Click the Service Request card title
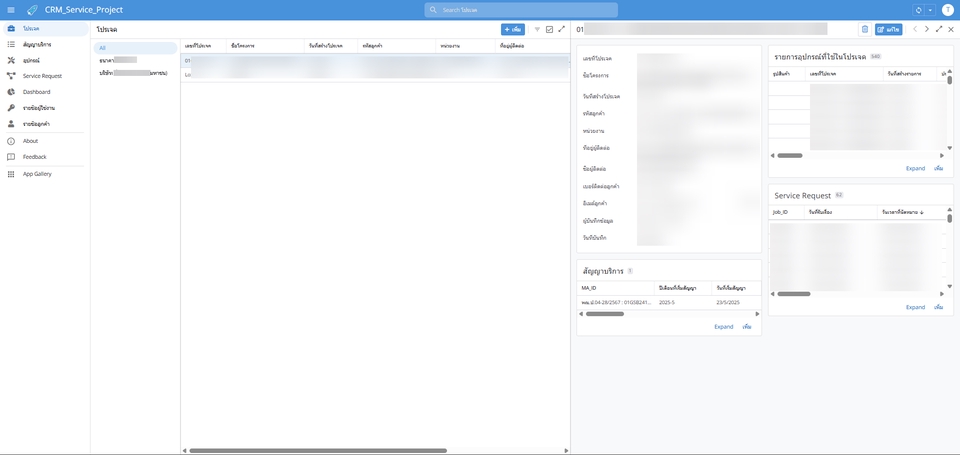The height and width of the screenshot is (455, 960). (x=802, y=196)
